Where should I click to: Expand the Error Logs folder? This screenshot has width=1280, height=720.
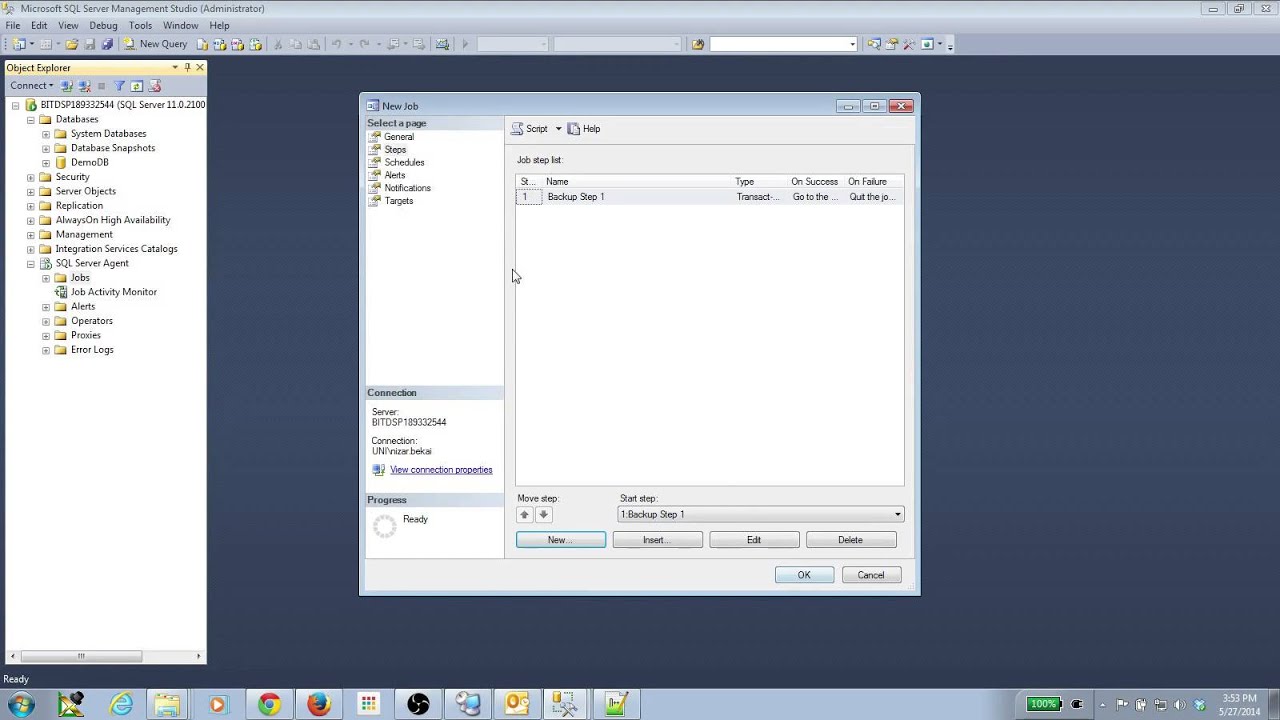tap(46, 350)
